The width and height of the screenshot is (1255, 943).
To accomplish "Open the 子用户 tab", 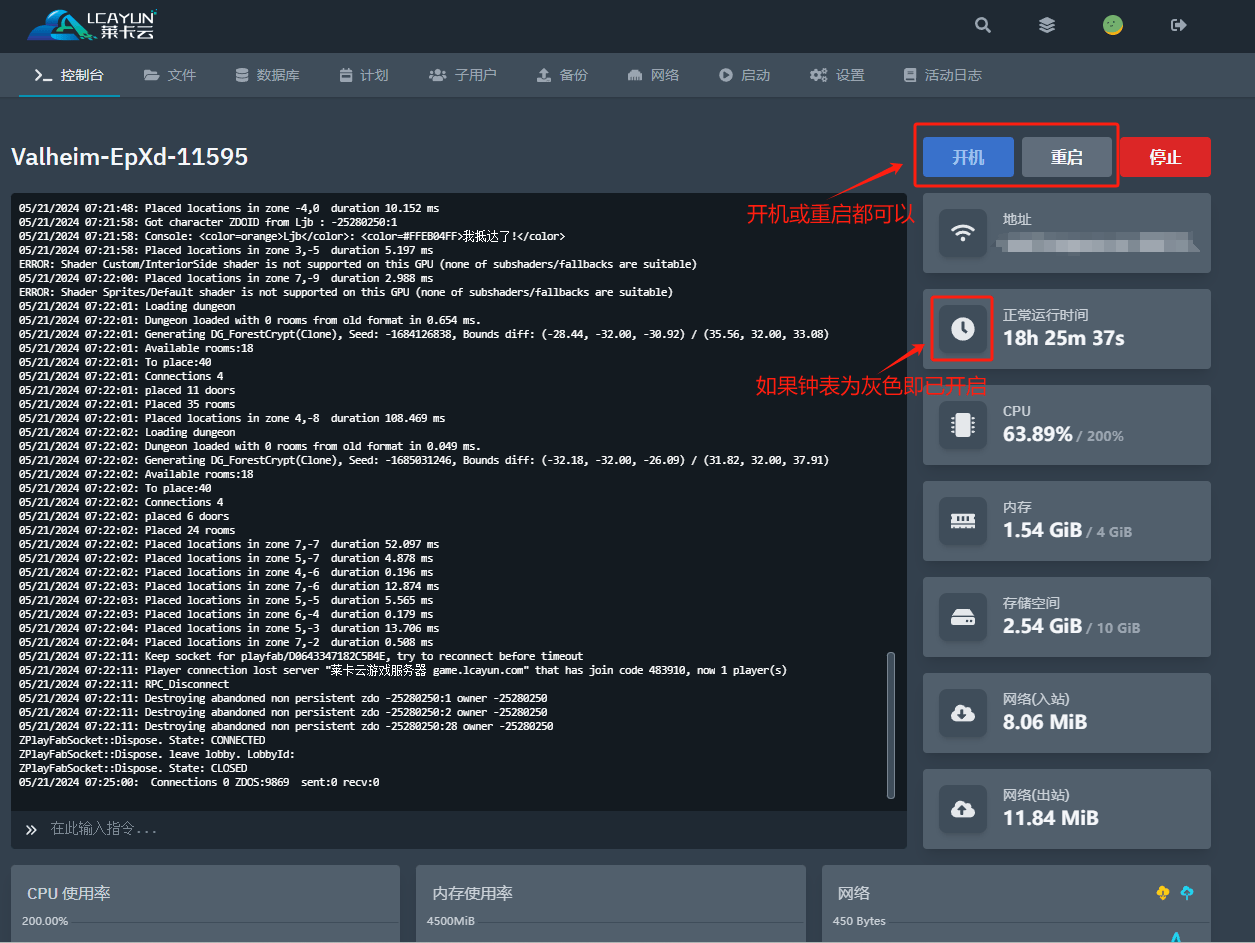I will (463, 75).
